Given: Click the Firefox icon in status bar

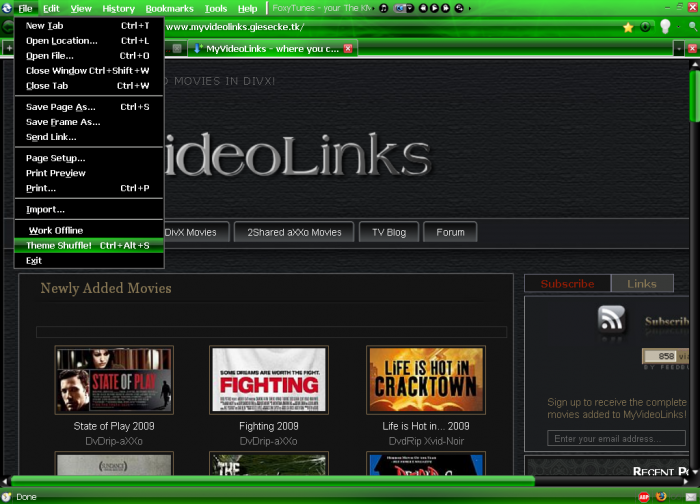Looking at the screenshot, I should (661, 496).
